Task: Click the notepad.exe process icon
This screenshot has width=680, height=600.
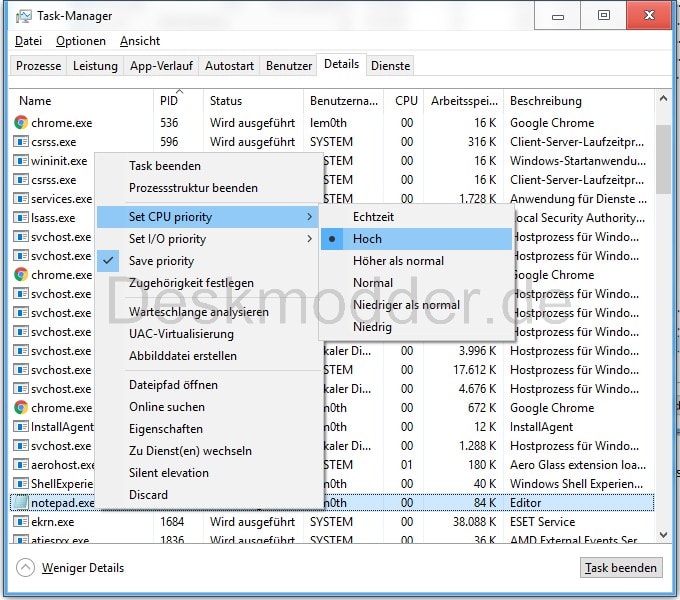Action: 21,503
